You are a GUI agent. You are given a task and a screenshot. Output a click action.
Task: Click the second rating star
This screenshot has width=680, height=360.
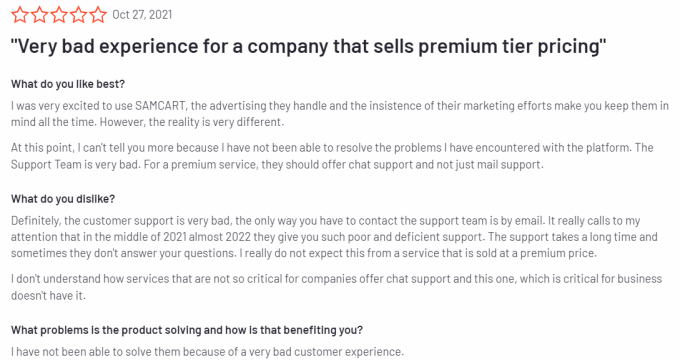tap(39, 15)
